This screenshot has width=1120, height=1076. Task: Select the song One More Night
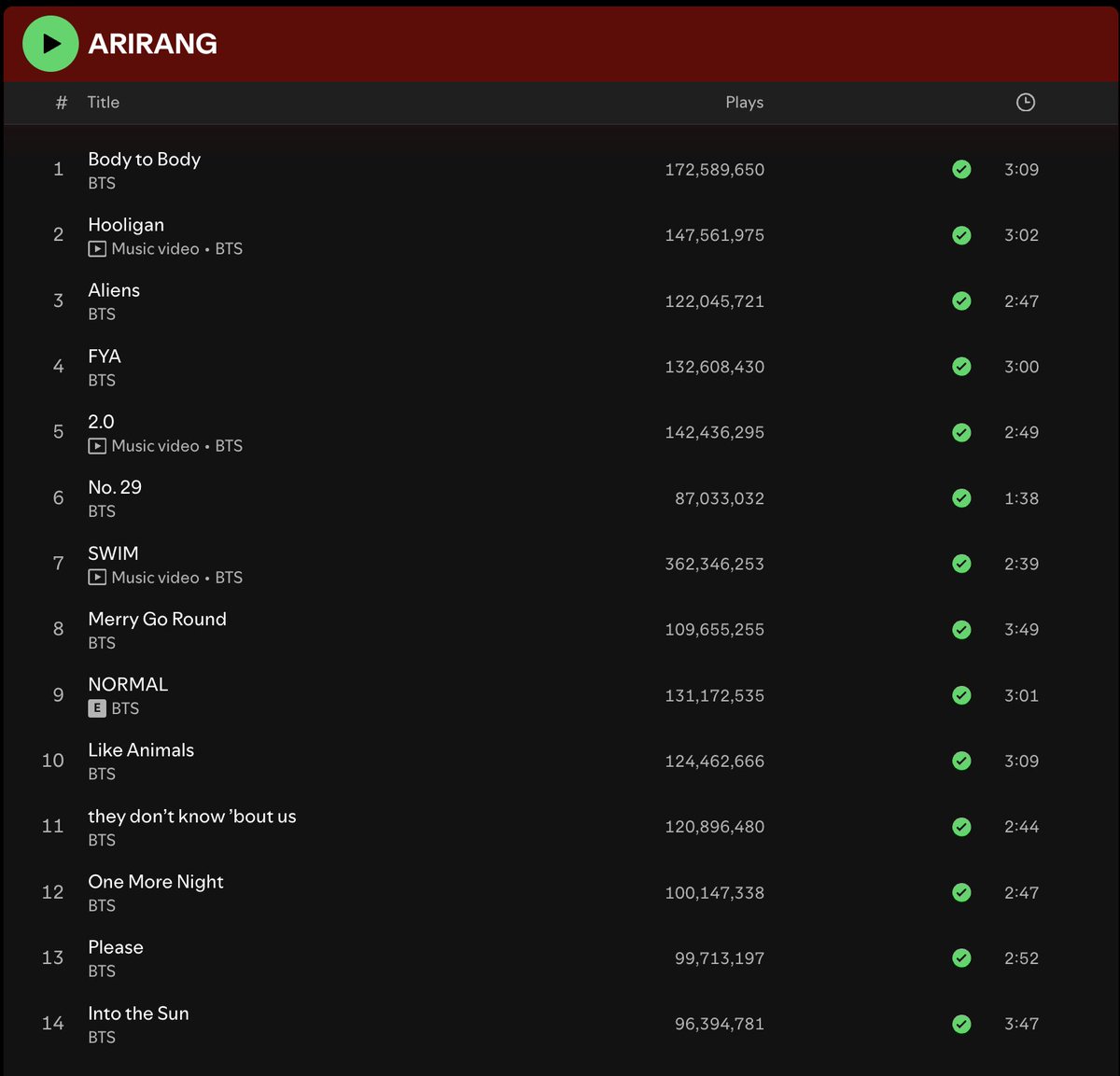[156, 882]
